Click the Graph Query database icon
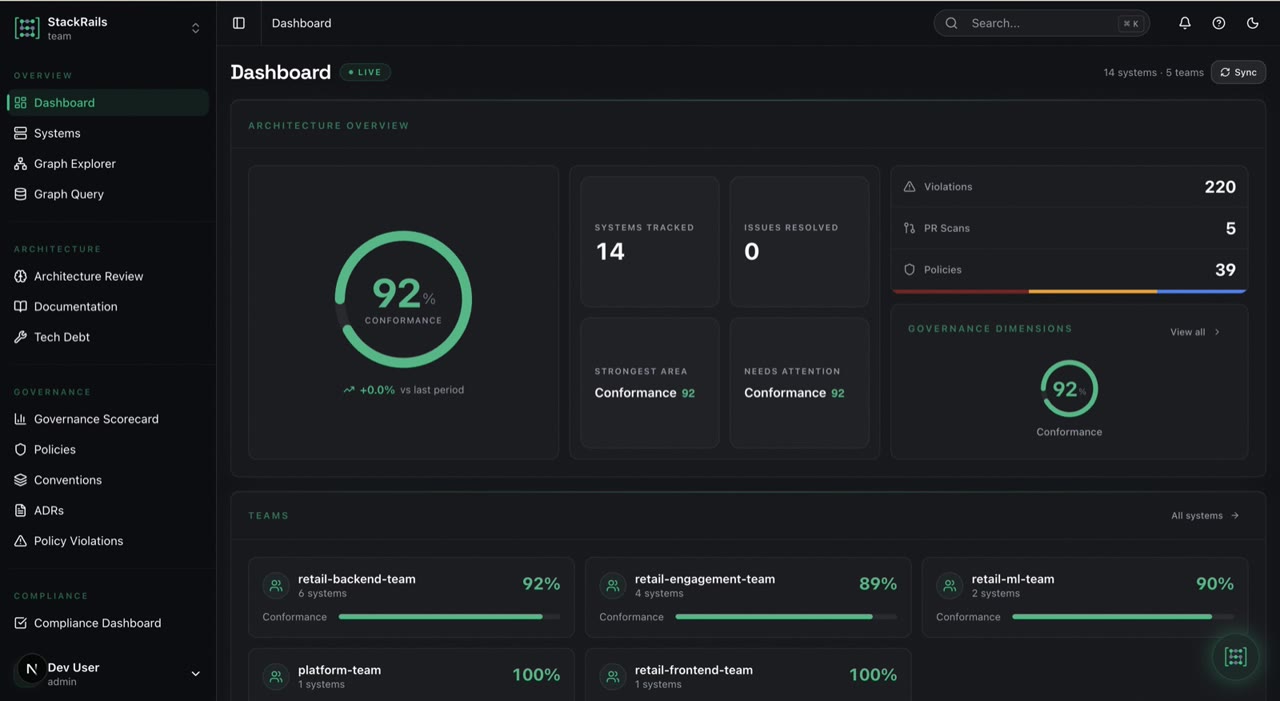Image resolution: width=1280 pixels, height=701 pixels. (x=20, y=194)
